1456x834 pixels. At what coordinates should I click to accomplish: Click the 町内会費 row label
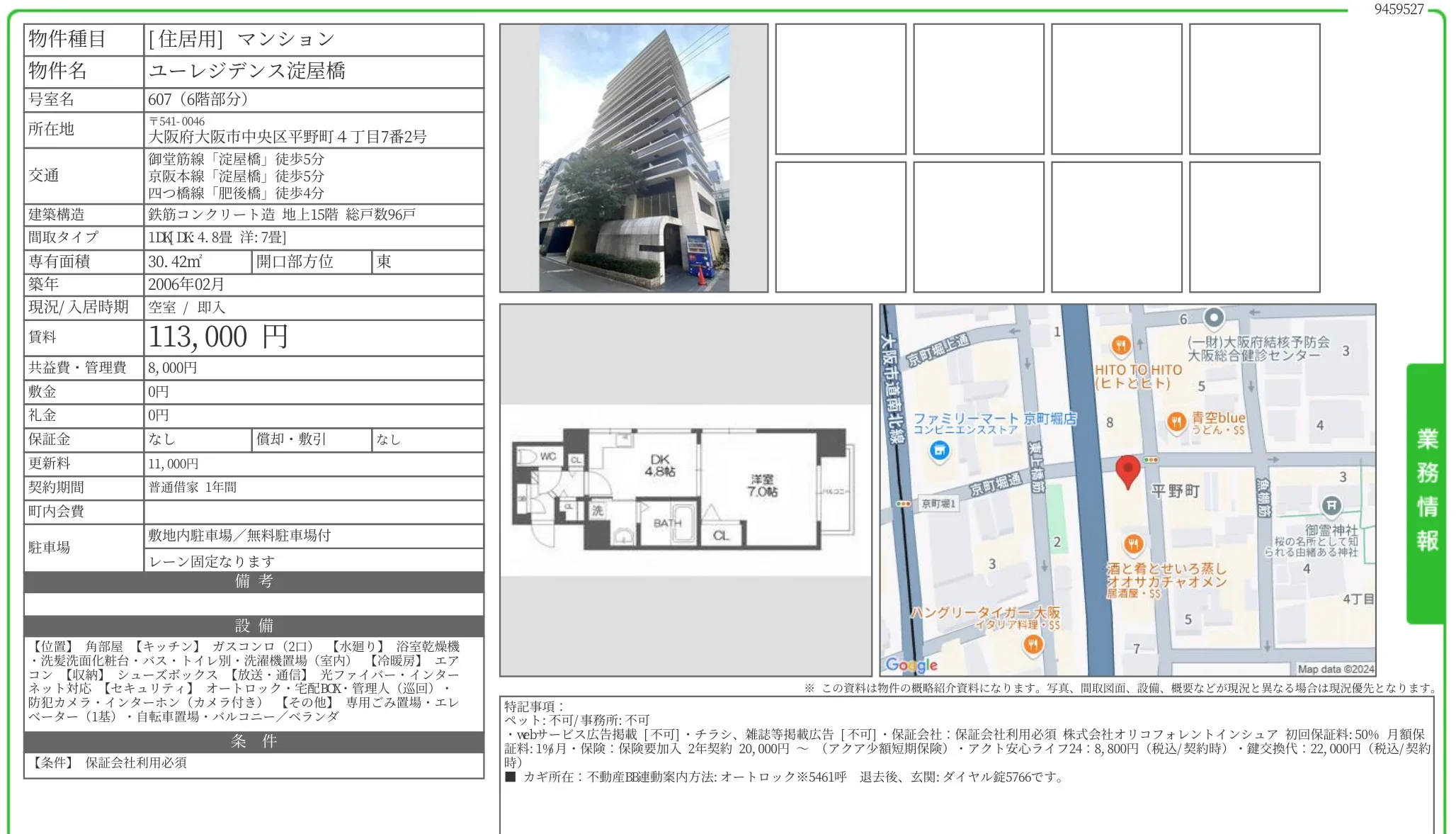coord(56,511)
